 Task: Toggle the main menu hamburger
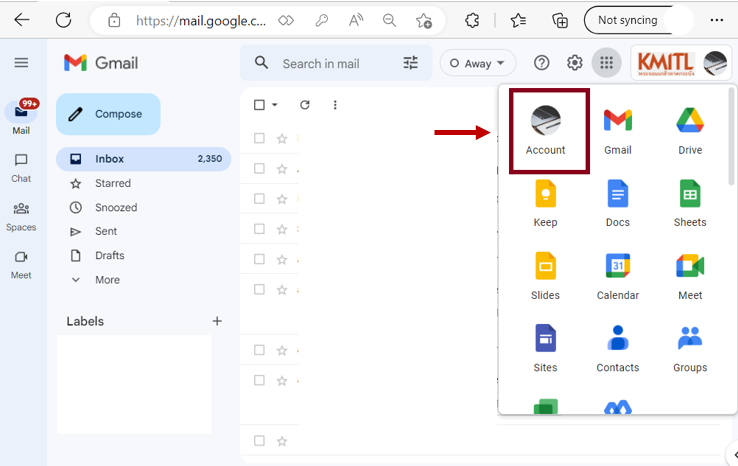(21, 63)
